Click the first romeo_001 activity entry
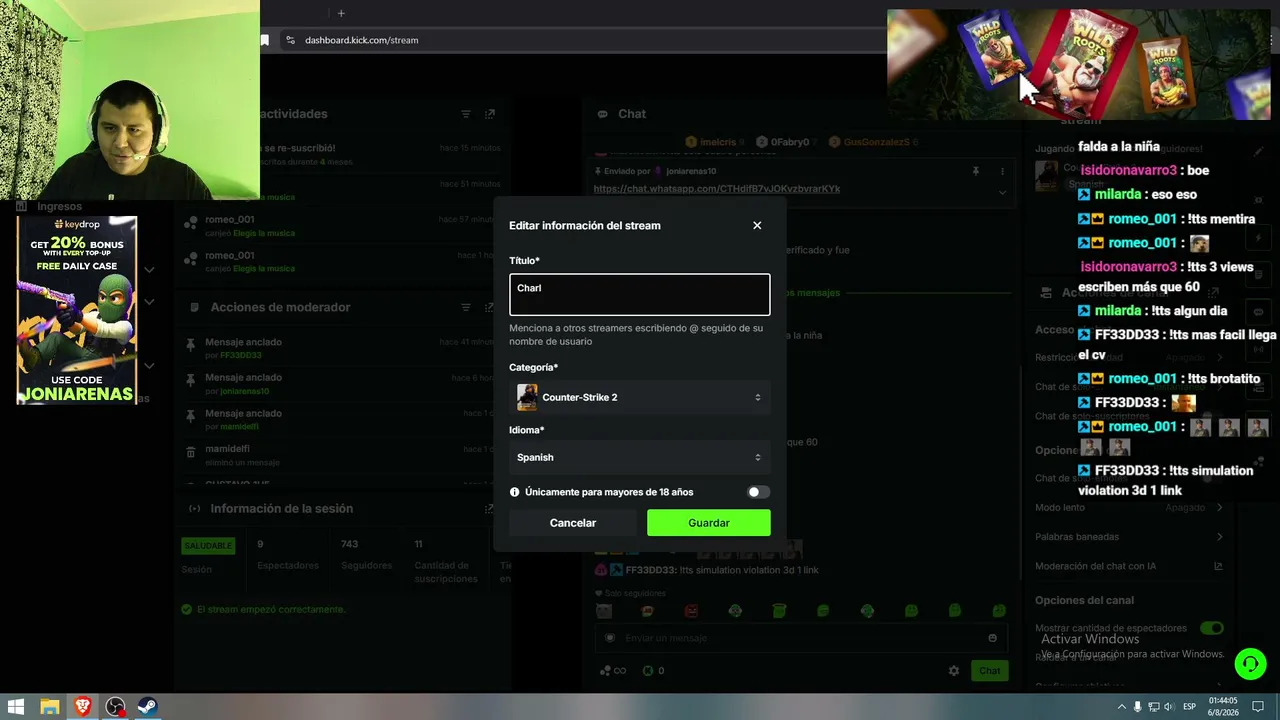 [x=342, y=224]
